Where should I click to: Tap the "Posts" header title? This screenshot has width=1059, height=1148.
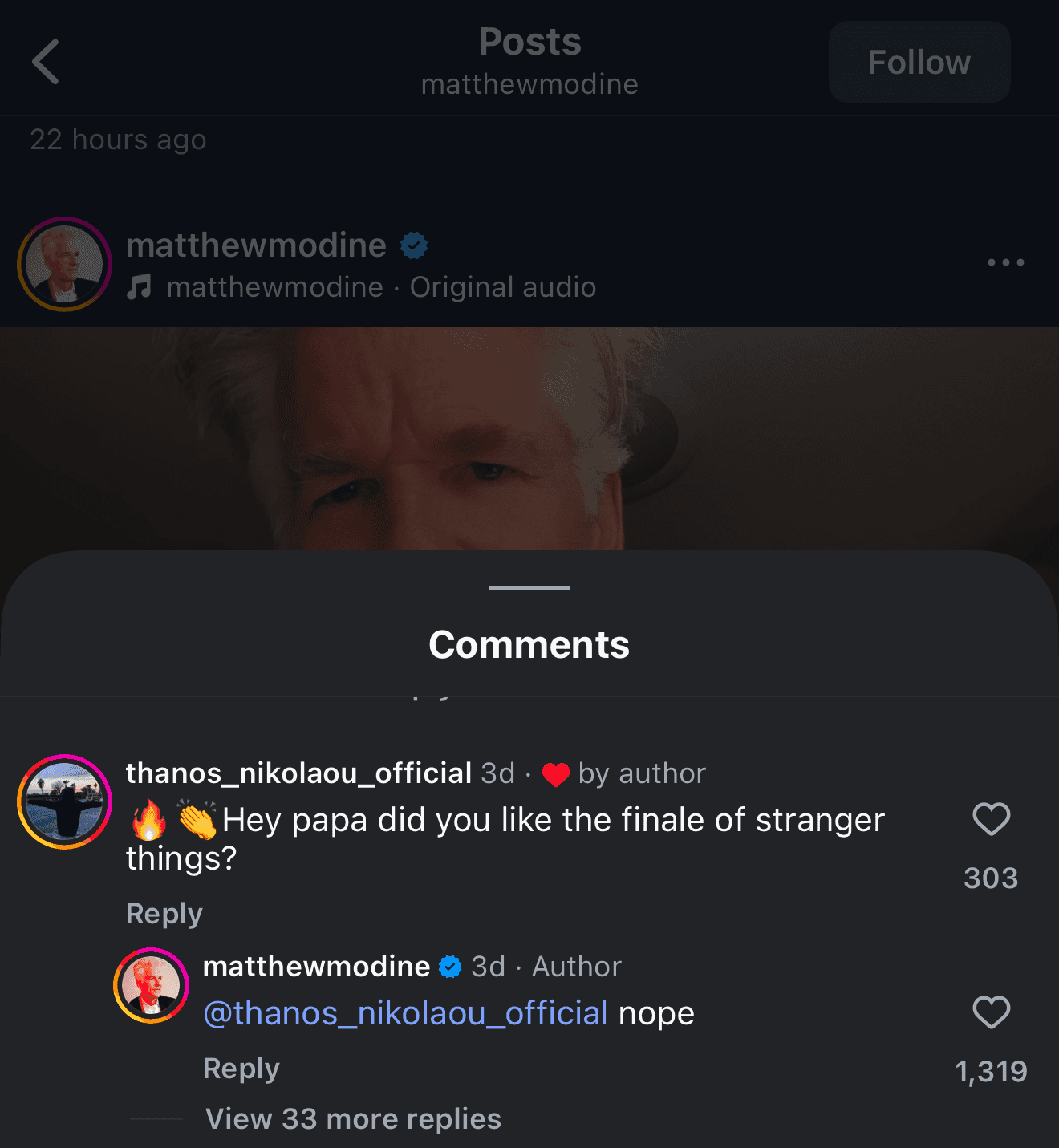tap(529, 42)
